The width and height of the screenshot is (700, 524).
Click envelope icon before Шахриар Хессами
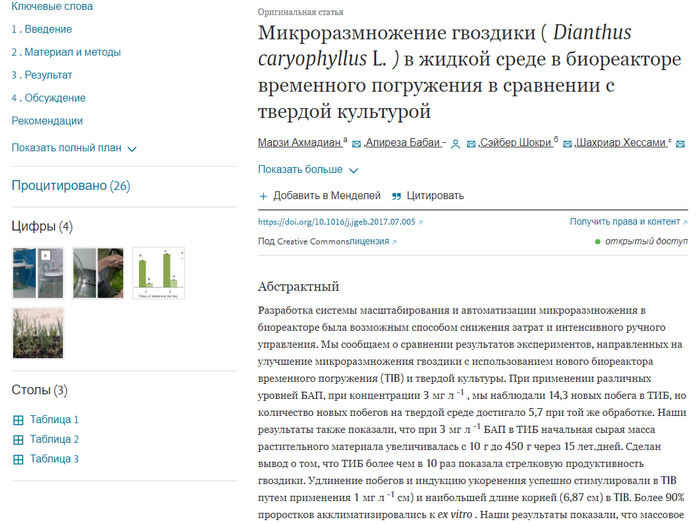coord(567,144)
